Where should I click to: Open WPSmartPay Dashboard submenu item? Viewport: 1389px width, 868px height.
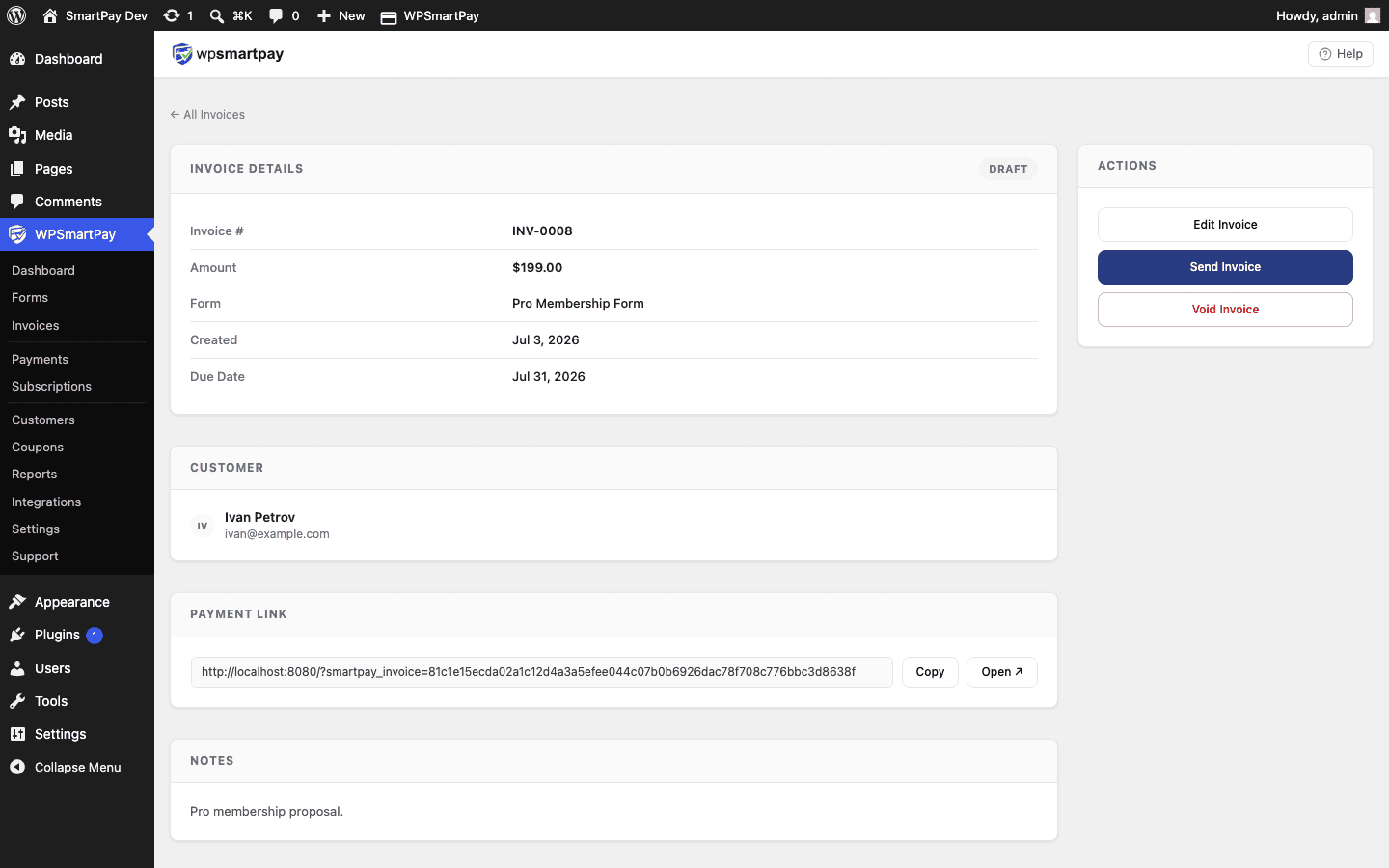coord(43,271)
